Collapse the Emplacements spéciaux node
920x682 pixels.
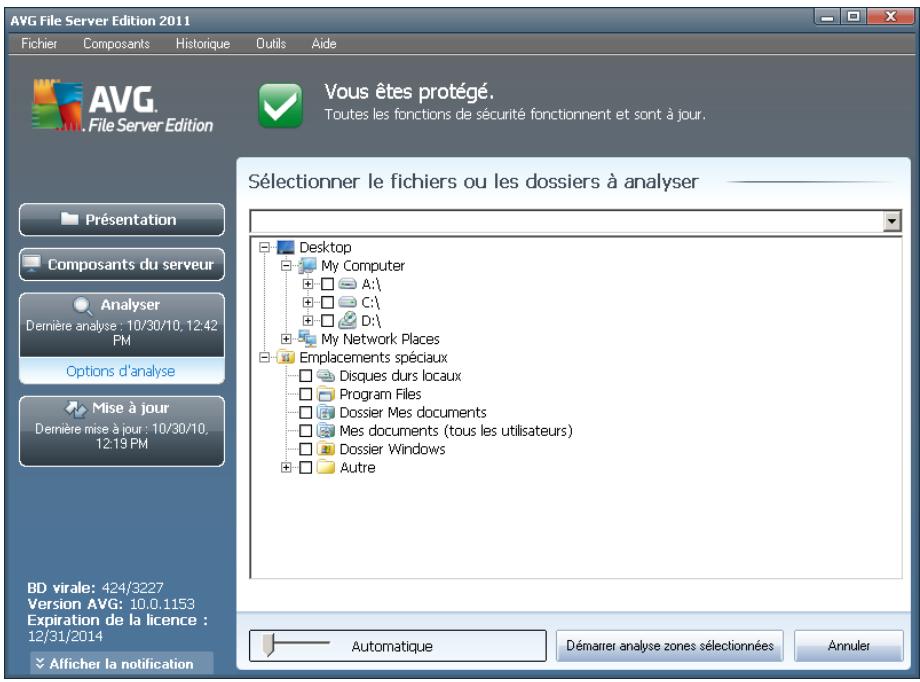coord(265,357)
